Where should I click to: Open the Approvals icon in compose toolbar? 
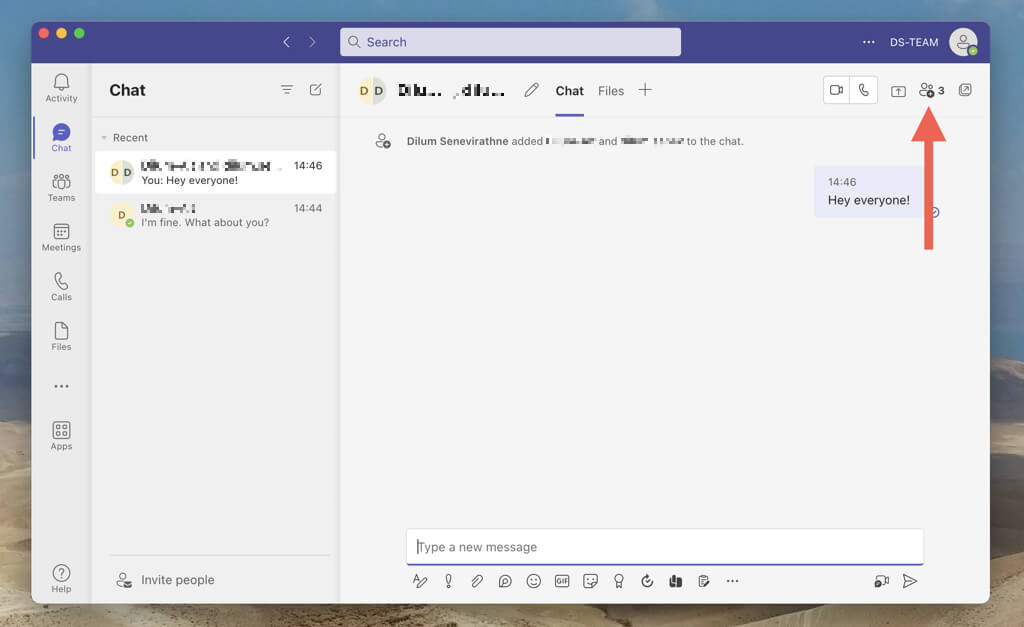pyautogui.click(x=647, y=581)
